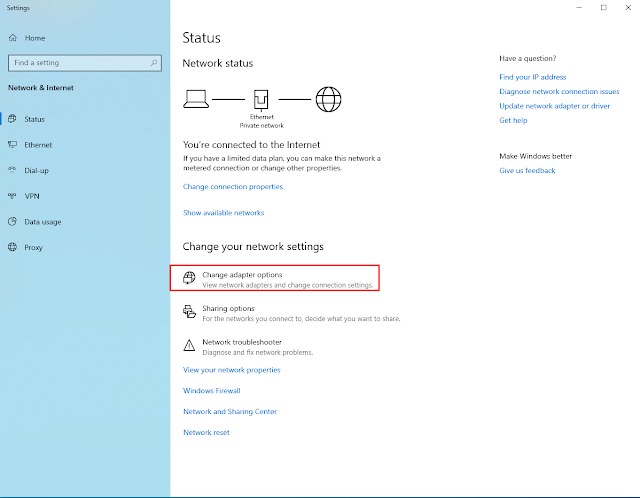640x498 pixels.
Task: Click the Data usage pie icon
Action: click(12, 222)
